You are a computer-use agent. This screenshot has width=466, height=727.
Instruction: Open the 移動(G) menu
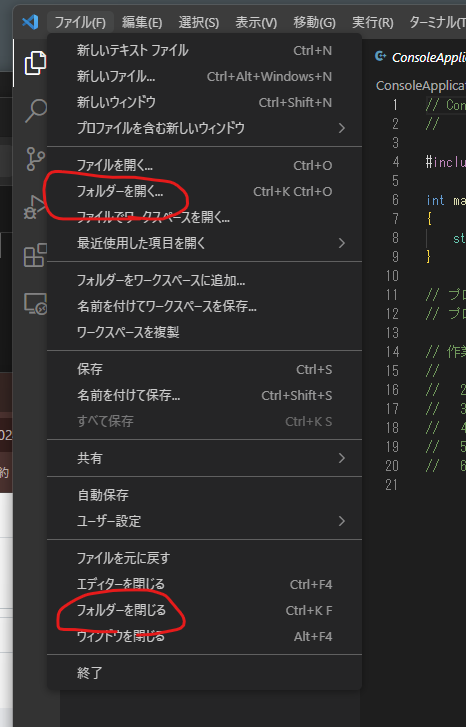[314, 22]
